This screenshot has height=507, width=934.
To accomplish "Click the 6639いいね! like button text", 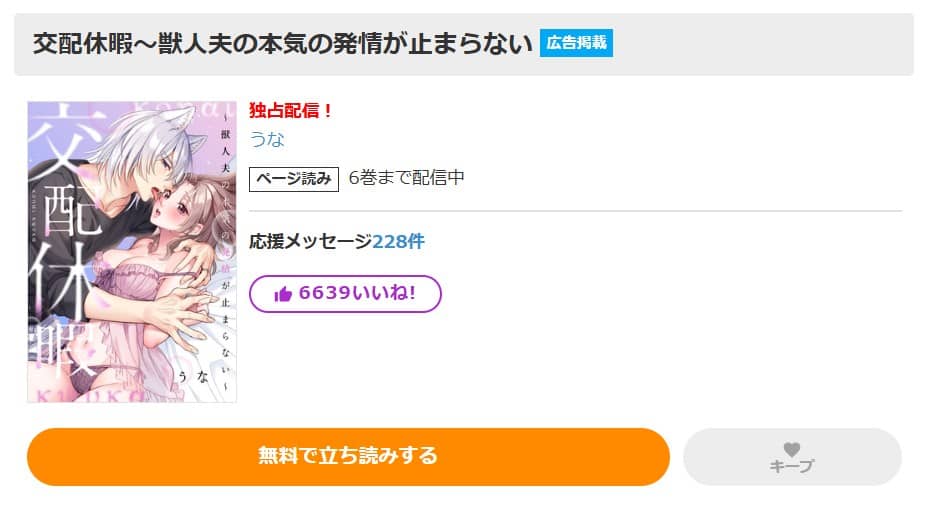I will [357, 293].
